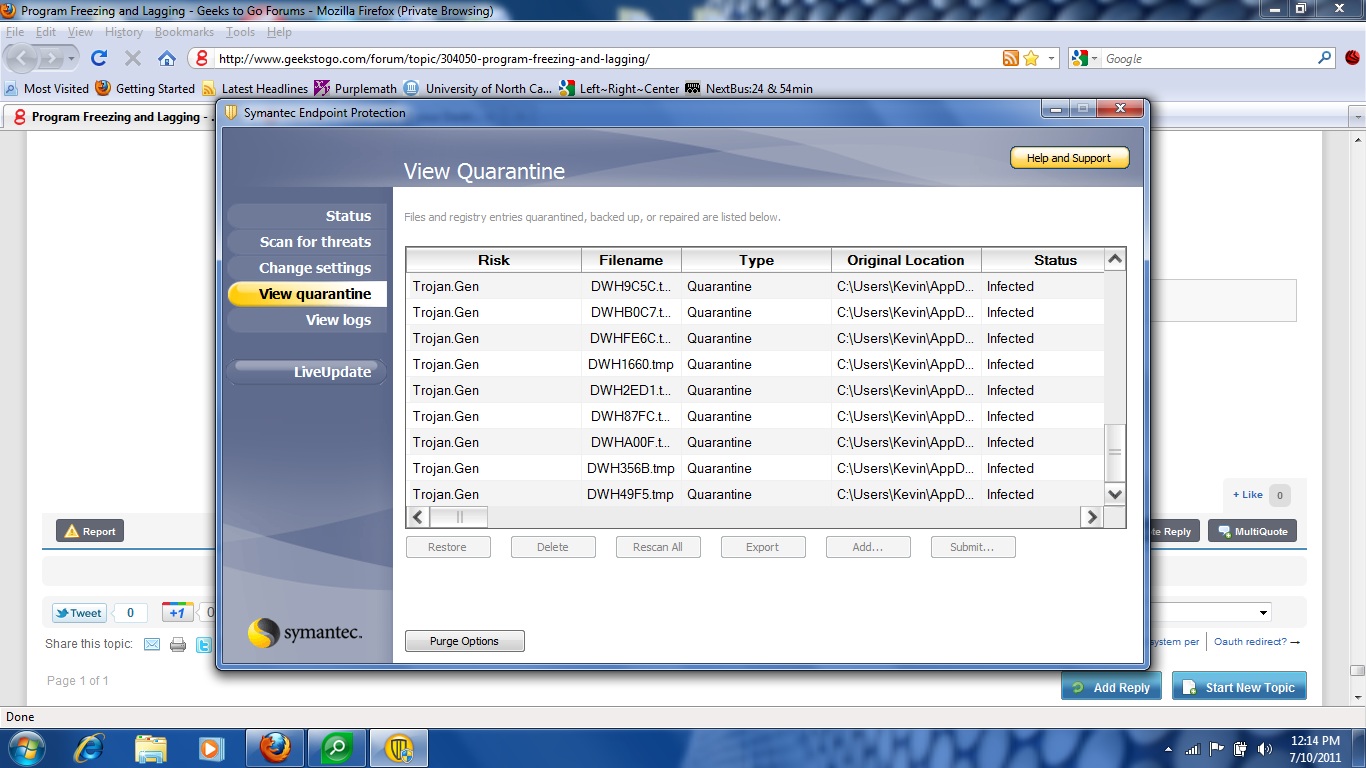Image resolution: width=1366 pixels, height=768 pixels.
Task: Select the DWH49F5.tmp quarantine row
Action: (755, 494)
